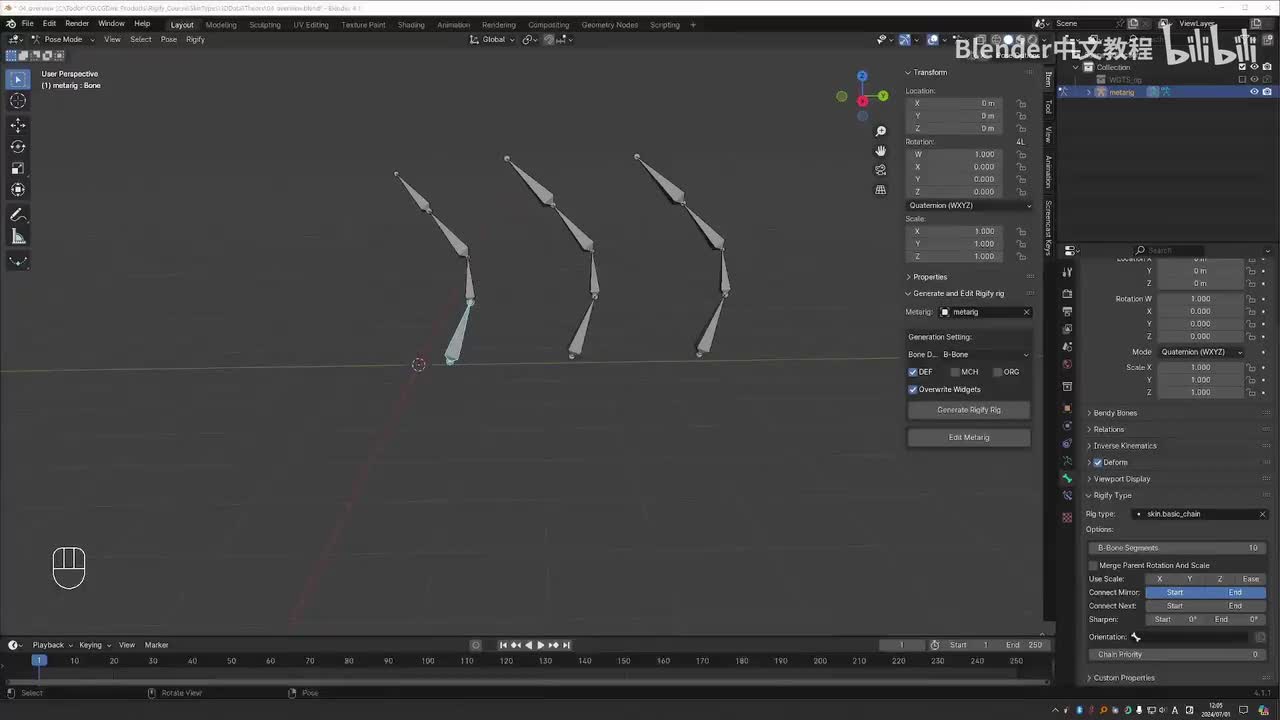This screenshot has height=720, width=1280.
Task: Clear the skin.basic_chain rig type
Action: point(1262,514)
